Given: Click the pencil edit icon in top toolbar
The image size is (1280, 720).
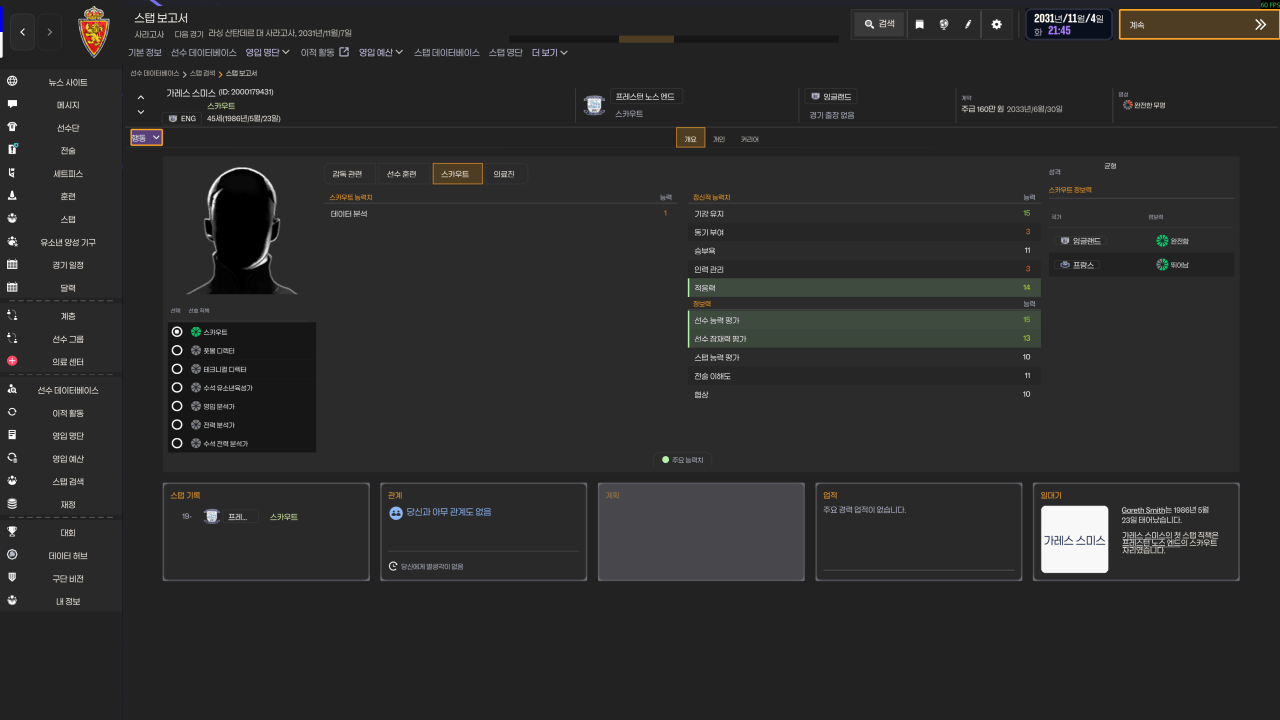Looking at the screenshot, I should tap(968, 24).
